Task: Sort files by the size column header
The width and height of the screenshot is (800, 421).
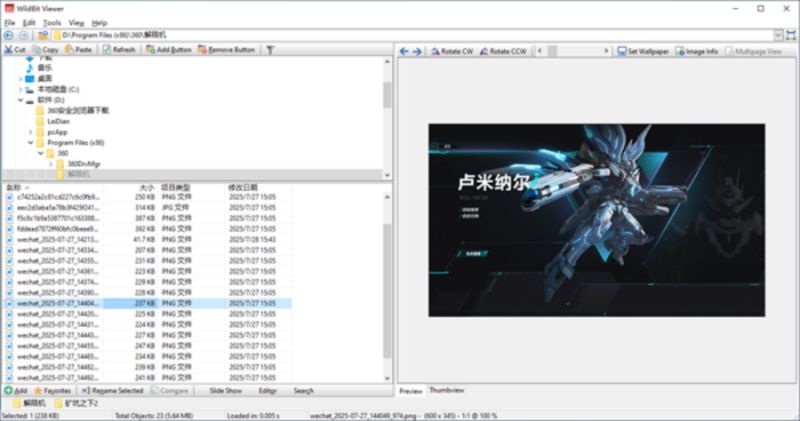Action: [146, 187]
